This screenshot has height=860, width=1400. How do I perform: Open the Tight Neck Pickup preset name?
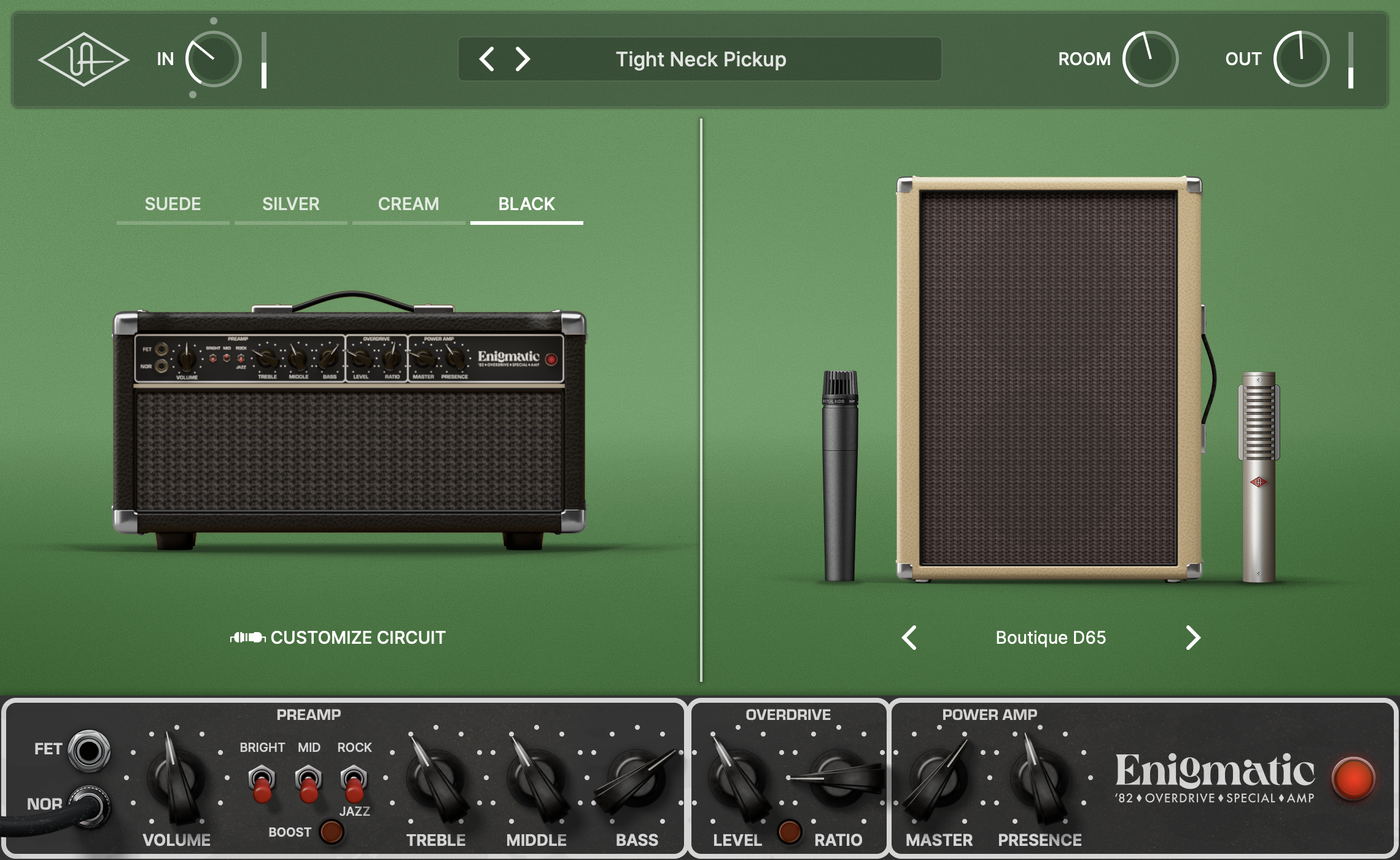[701, 59]
